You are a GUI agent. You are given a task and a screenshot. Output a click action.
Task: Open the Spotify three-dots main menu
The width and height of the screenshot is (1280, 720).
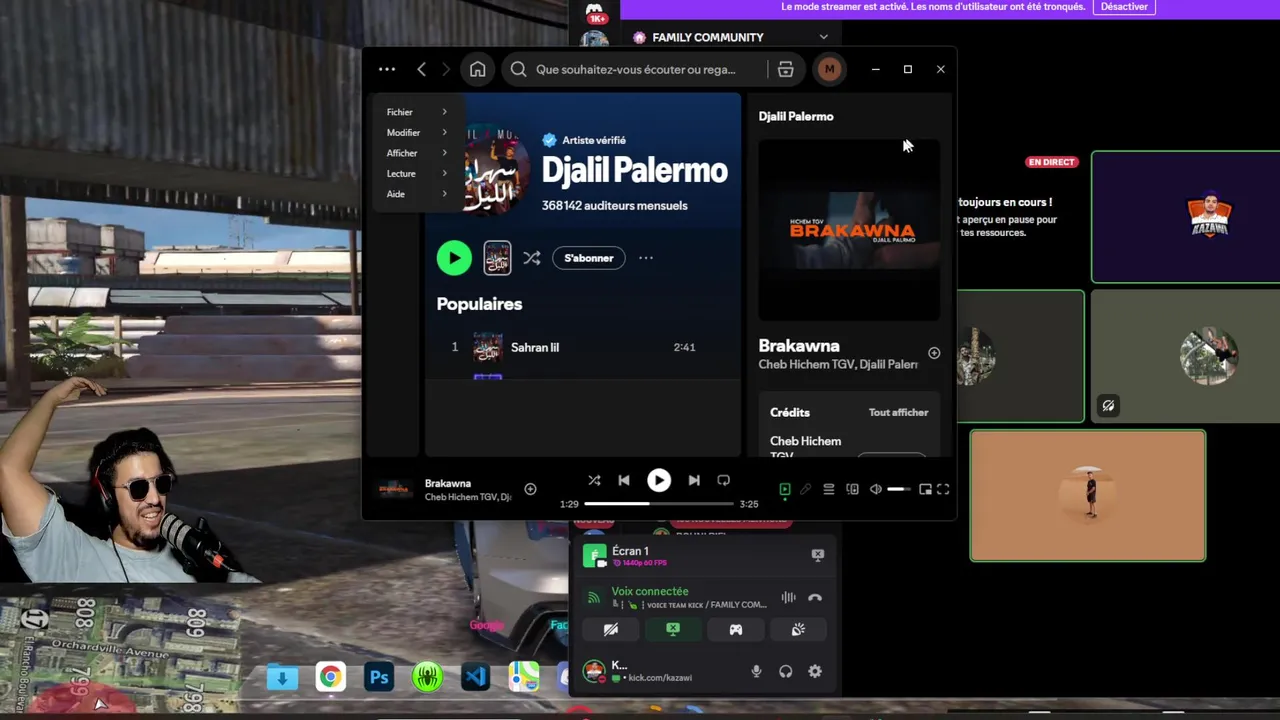(387, 69)
